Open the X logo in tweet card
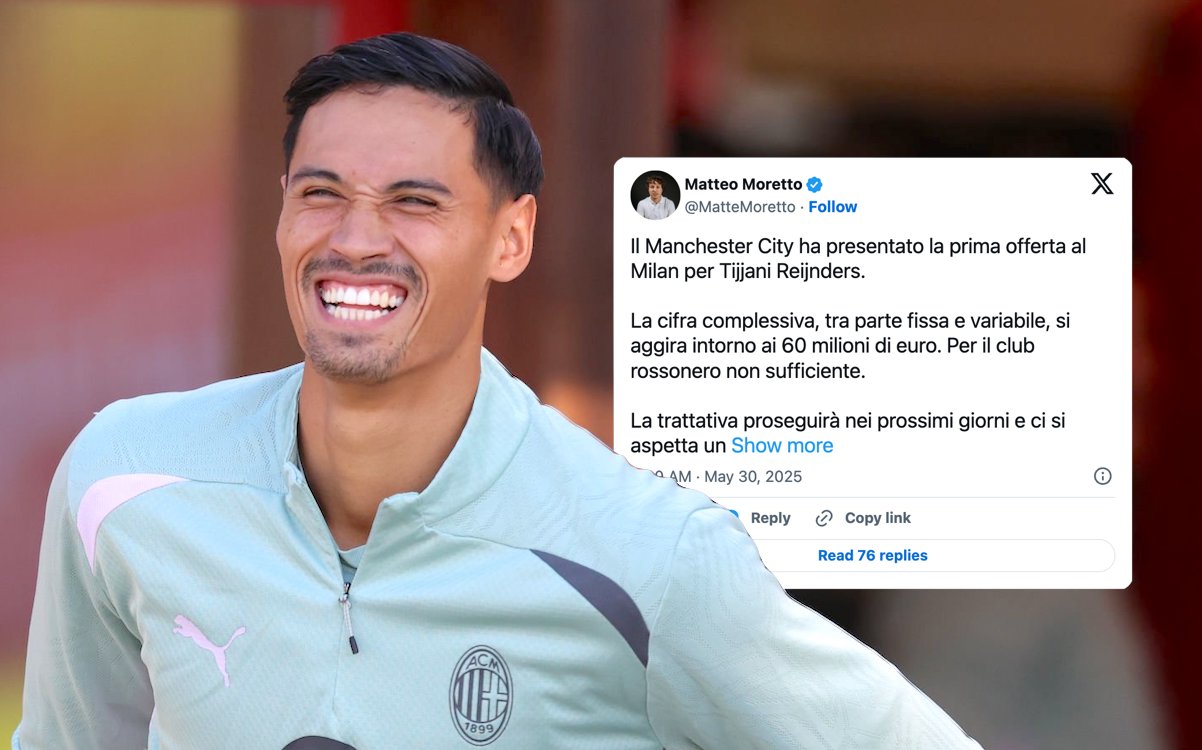Viewport: 1202px width, 750px height. click(1102, 184)
